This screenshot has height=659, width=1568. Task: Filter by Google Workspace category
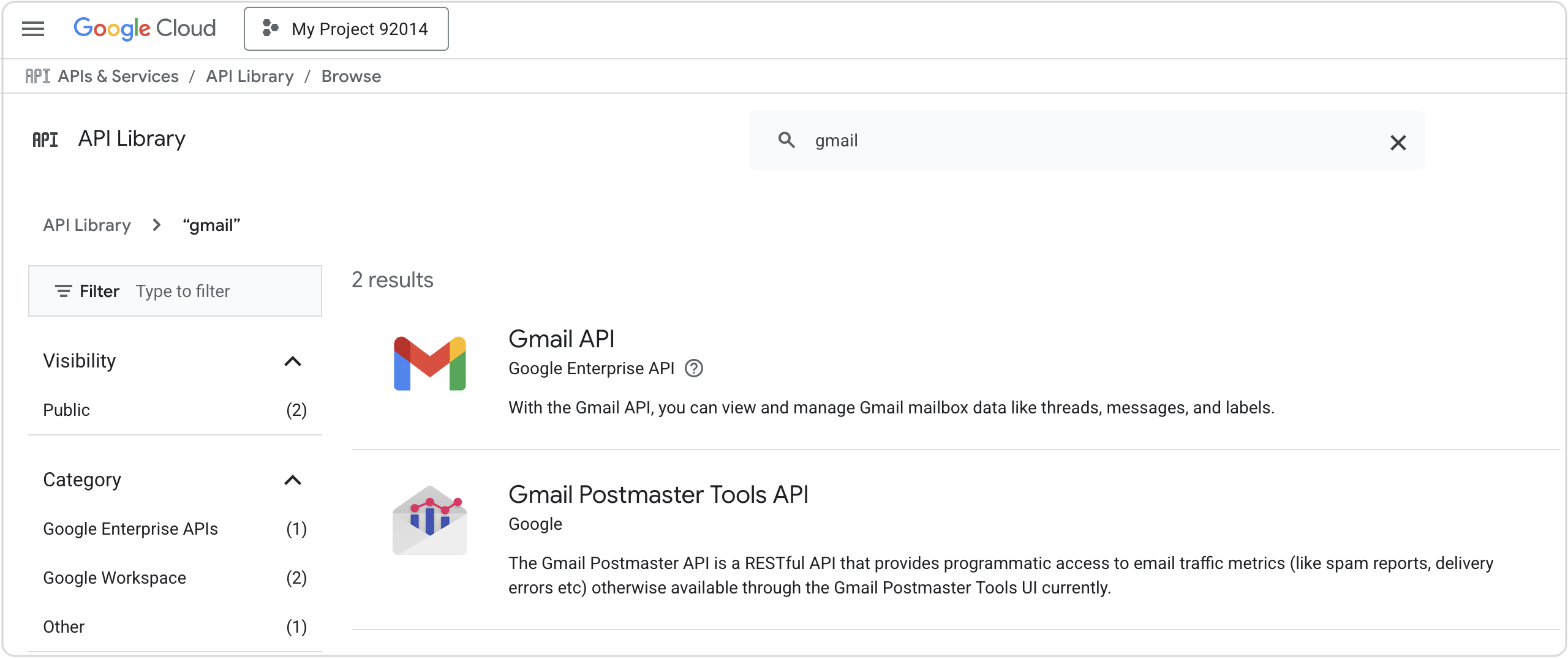[115, 577]
